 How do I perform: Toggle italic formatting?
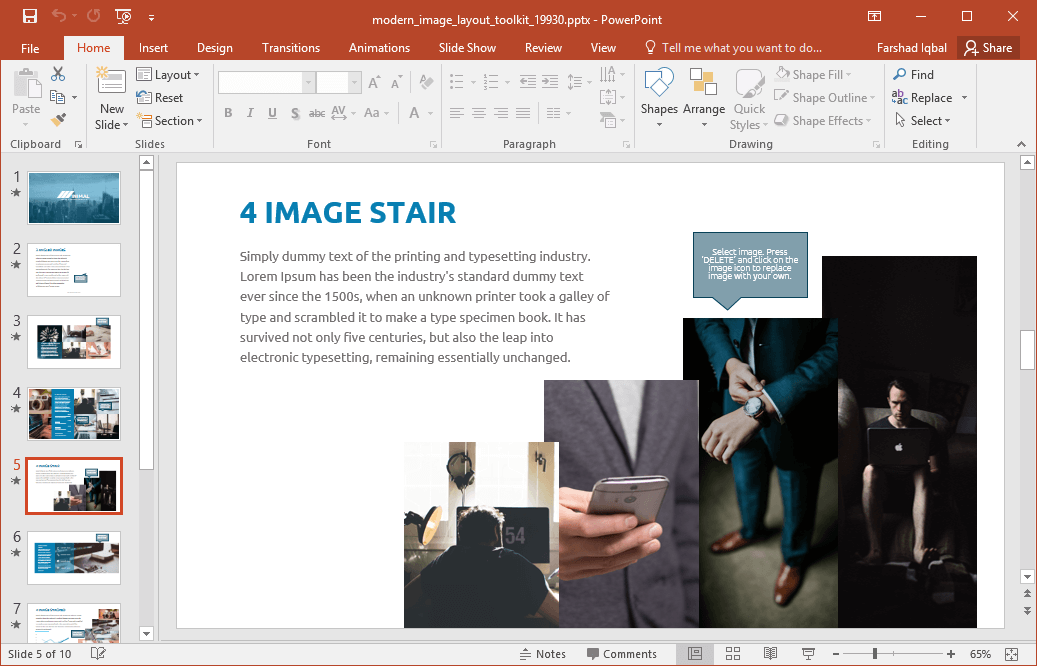point(250,113)
